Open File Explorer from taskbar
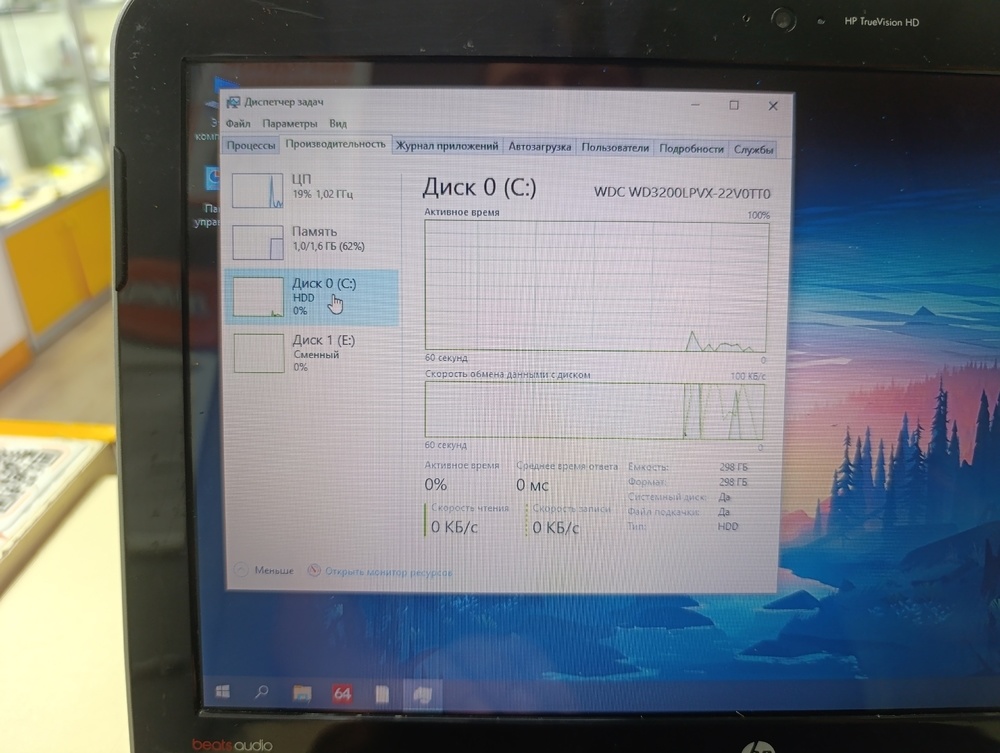 [302, 694]
